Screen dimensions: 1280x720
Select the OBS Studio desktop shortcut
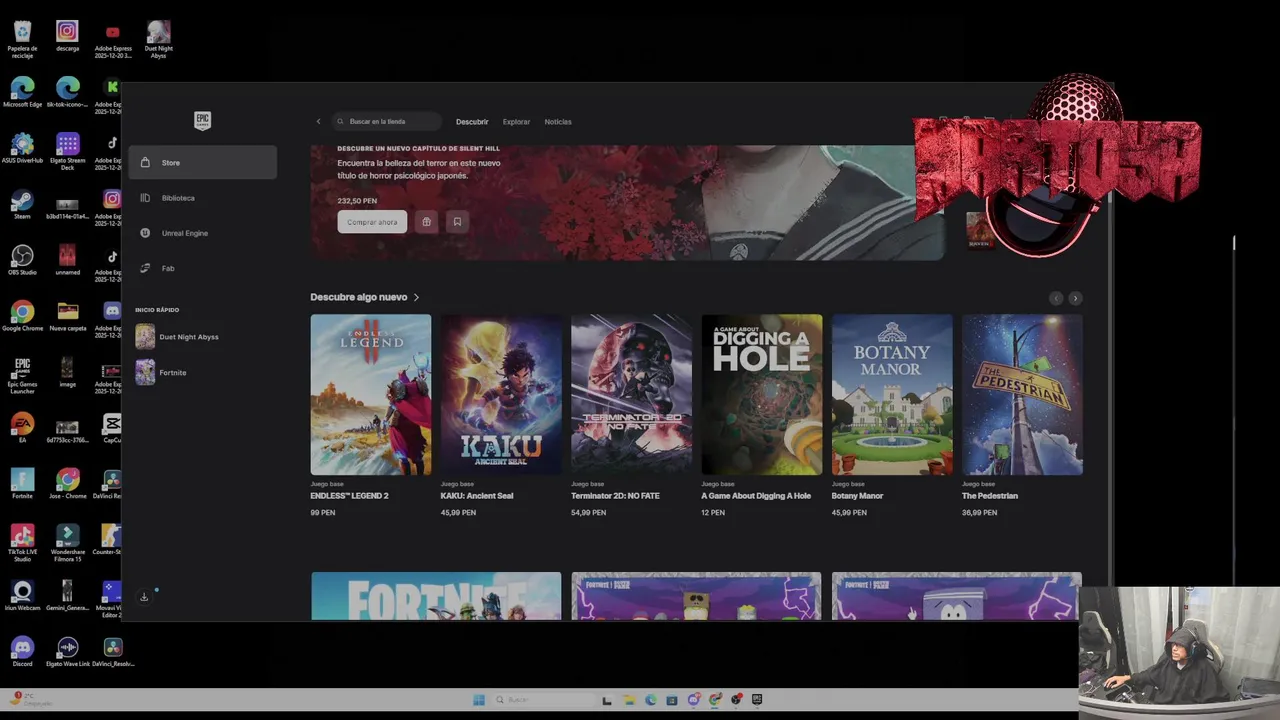tap(22, 261)
